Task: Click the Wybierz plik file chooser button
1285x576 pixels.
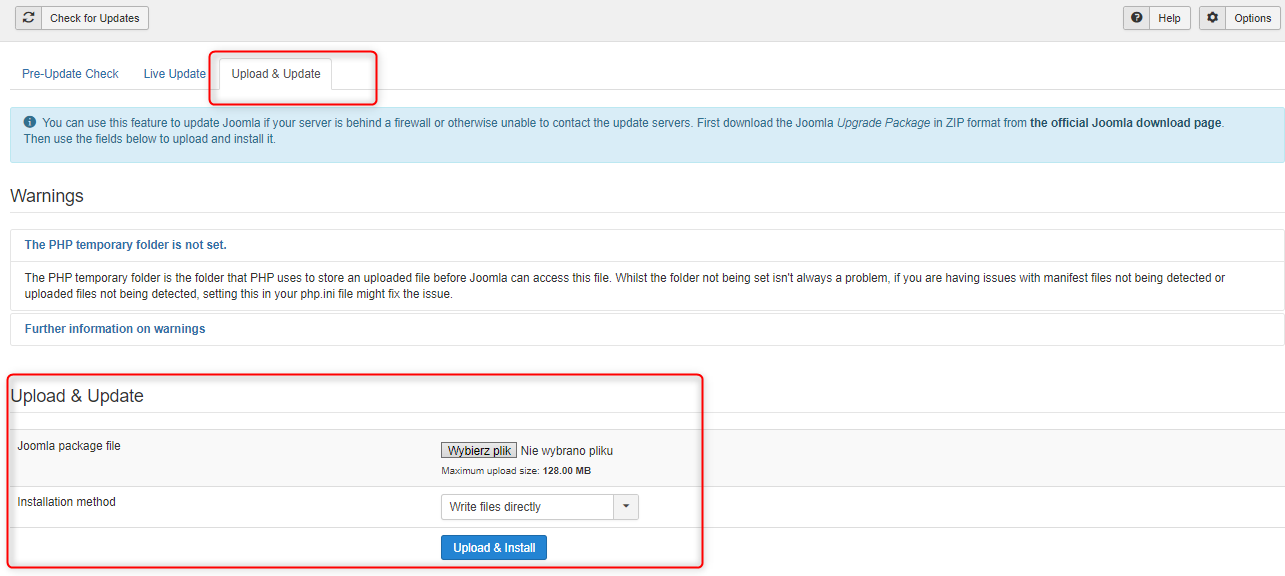Action: click(479, 451)
